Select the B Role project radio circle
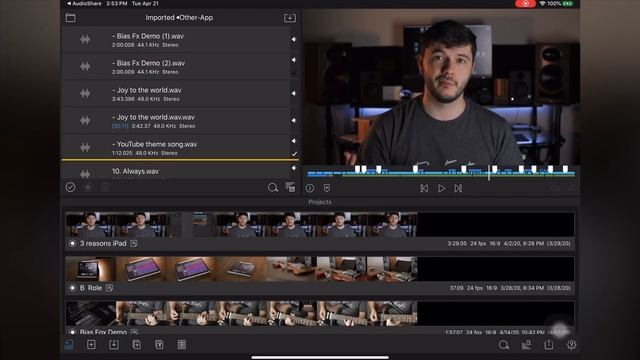The width and height of the screenshot is (640, 360). [x=72, y=288]
